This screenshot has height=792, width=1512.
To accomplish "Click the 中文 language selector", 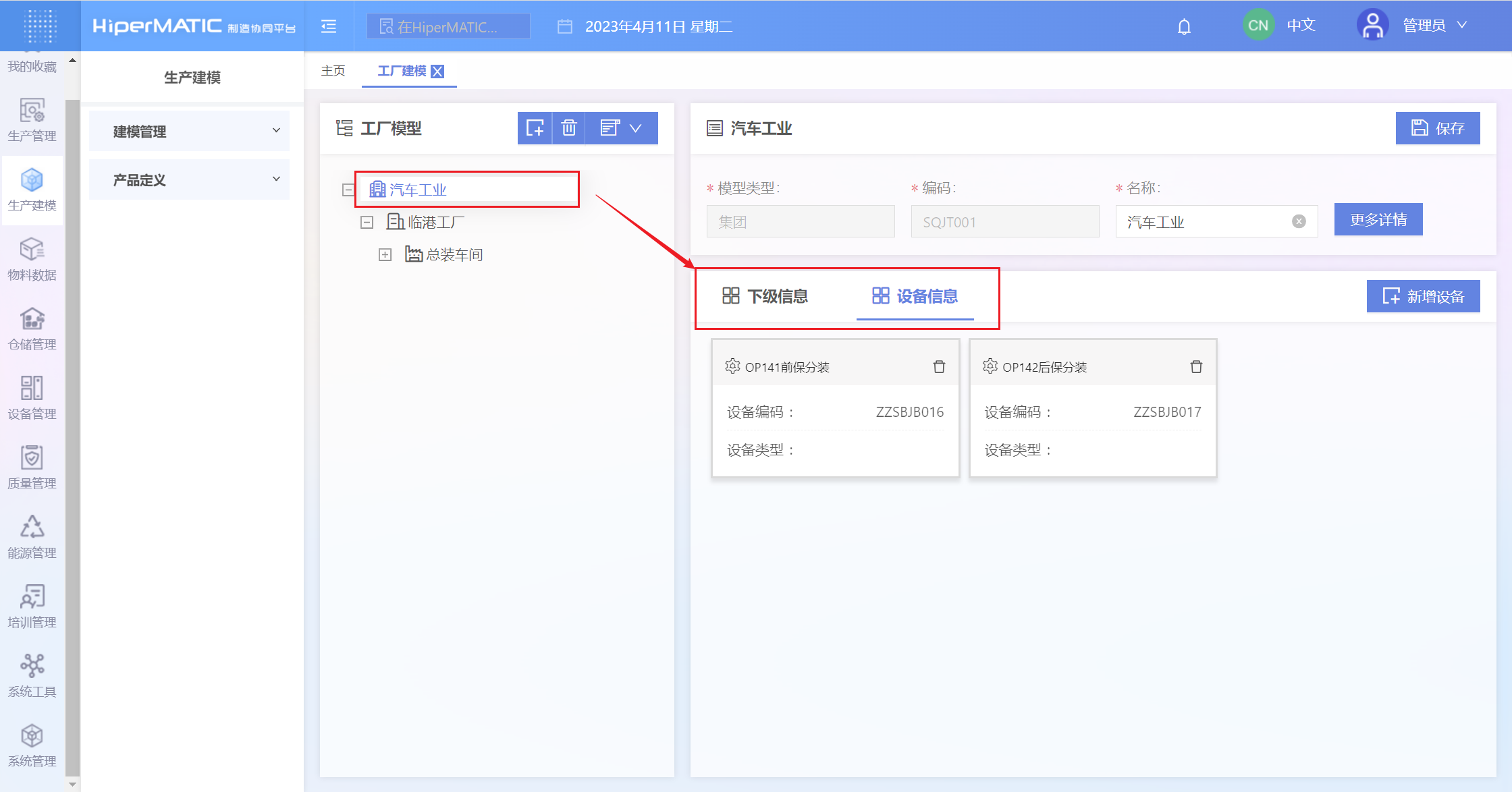I will point(1301,26).
